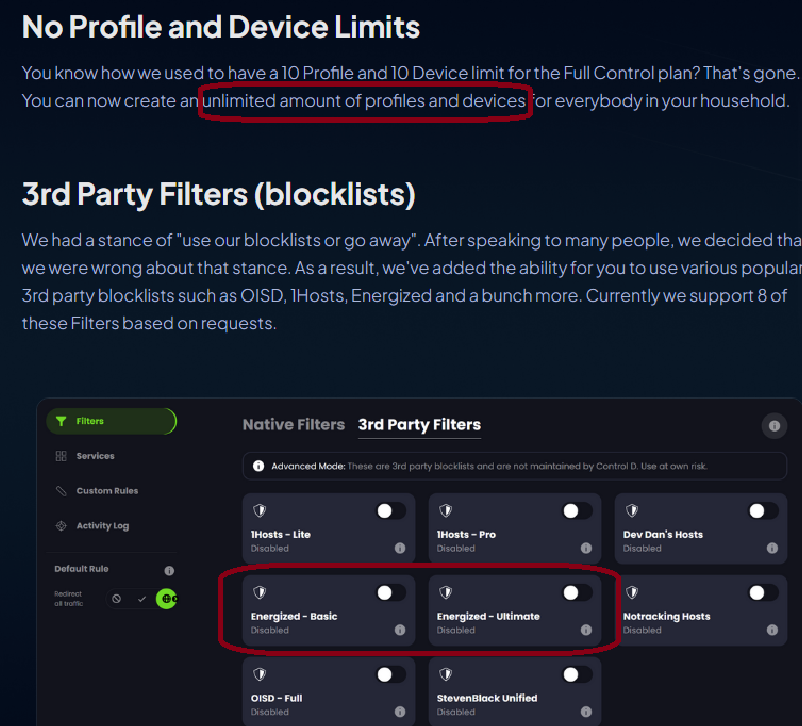
Task: Open info for Notracking Hosts filter
Action: 772,630
